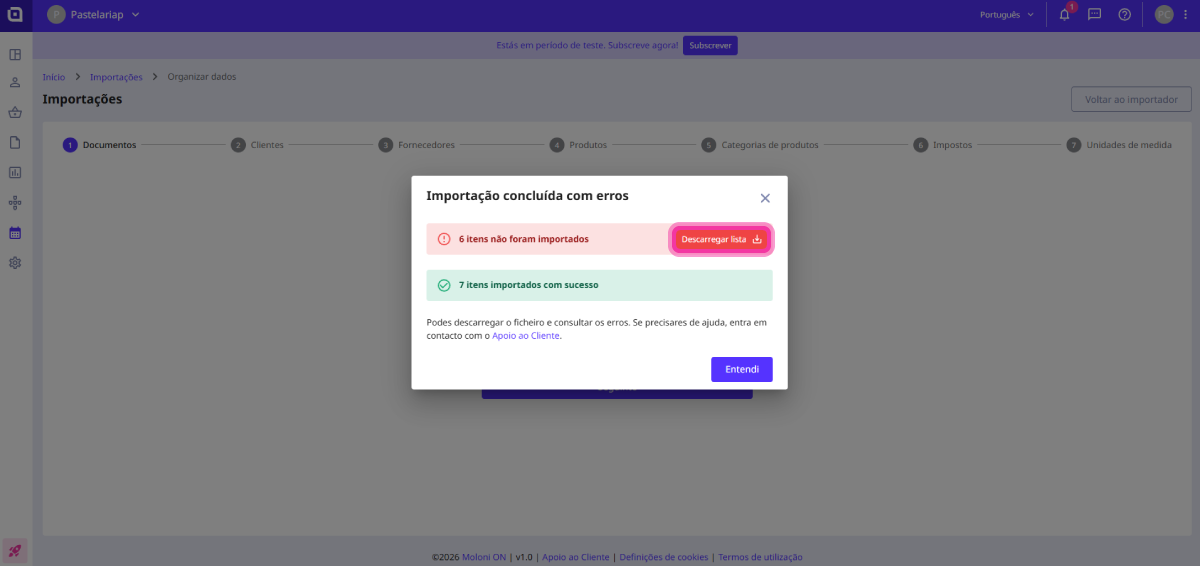Open the customers person icon in sidebar
1200x566 pixels.
(15, 83)
